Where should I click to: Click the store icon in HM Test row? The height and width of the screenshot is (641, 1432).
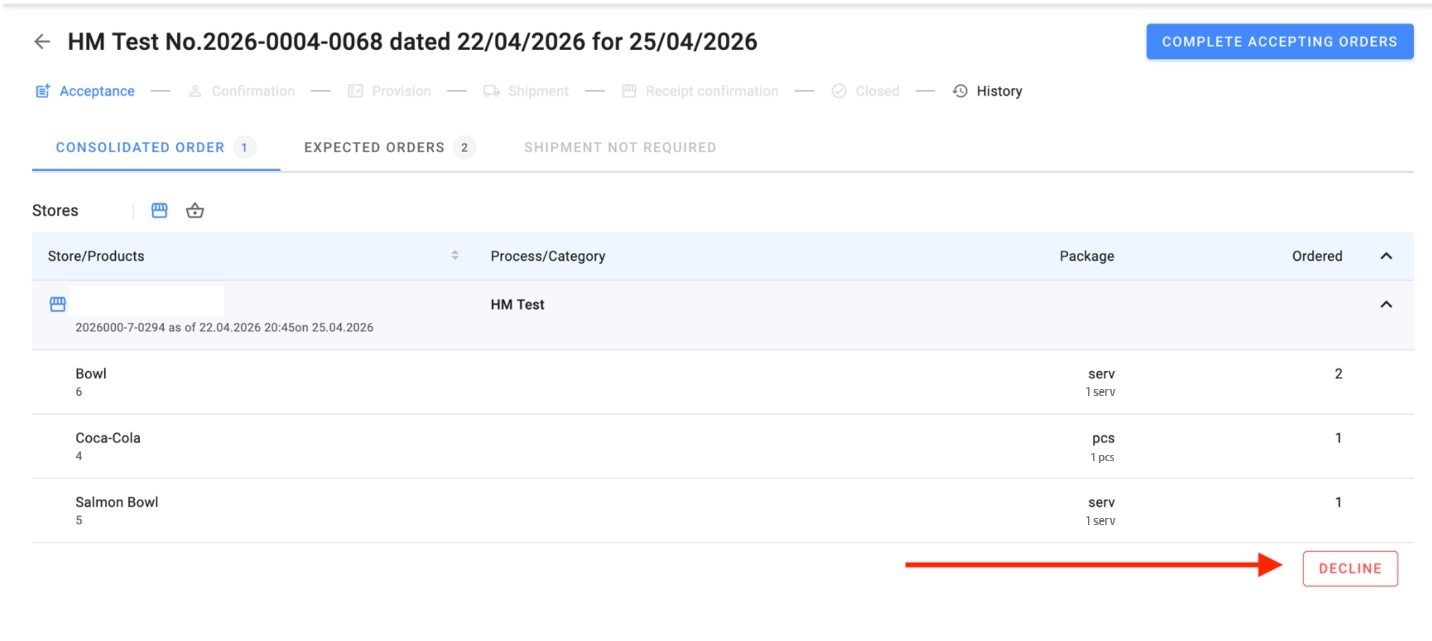point(58,304)
